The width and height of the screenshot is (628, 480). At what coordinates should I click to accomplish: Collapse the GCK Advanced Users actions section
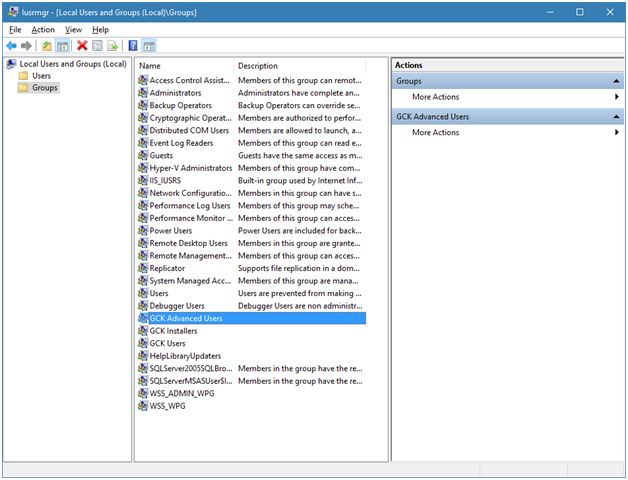616,117
